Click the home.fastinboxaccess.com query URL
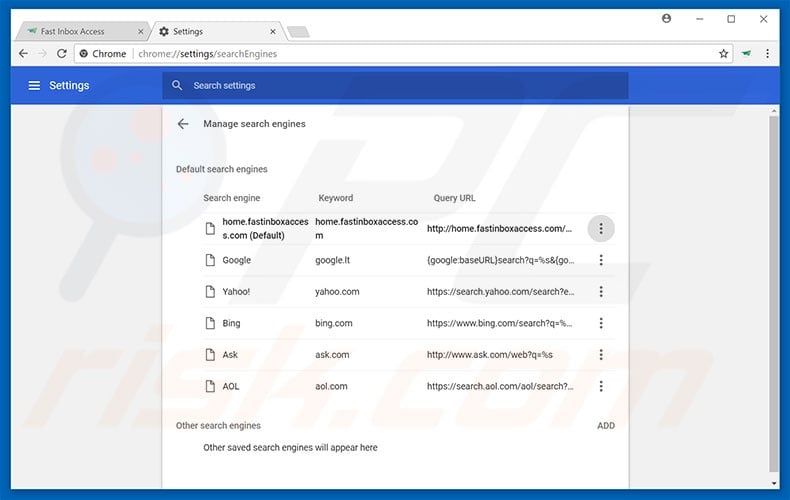Screen dimensions: 790x500 (499, 228)
